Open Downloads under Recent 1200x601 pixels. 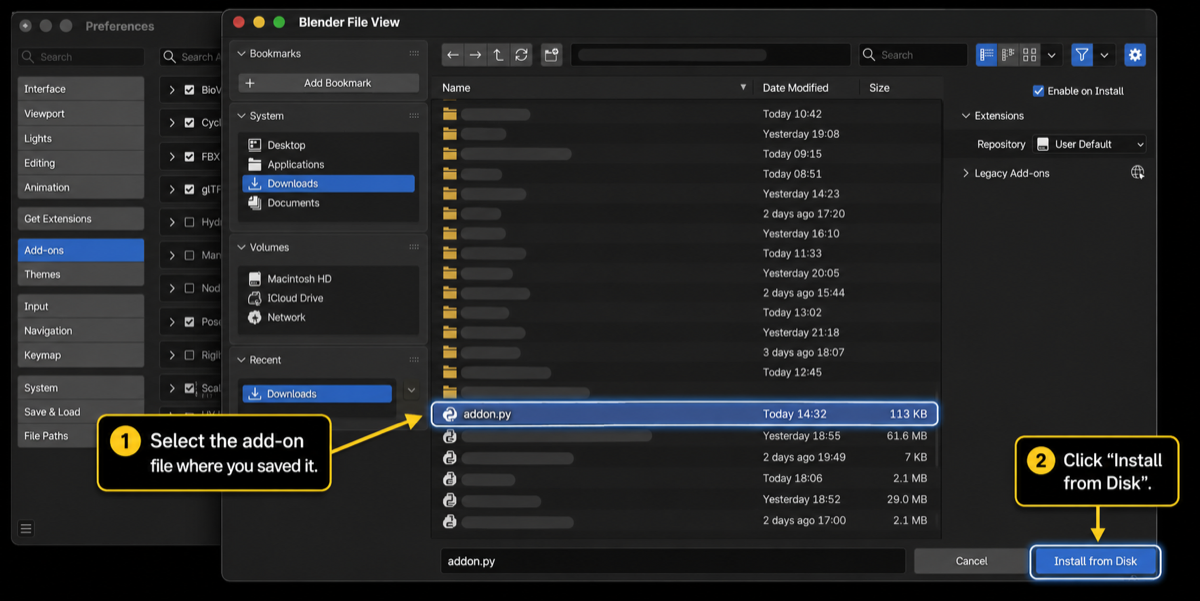click(x=317, y=394)
